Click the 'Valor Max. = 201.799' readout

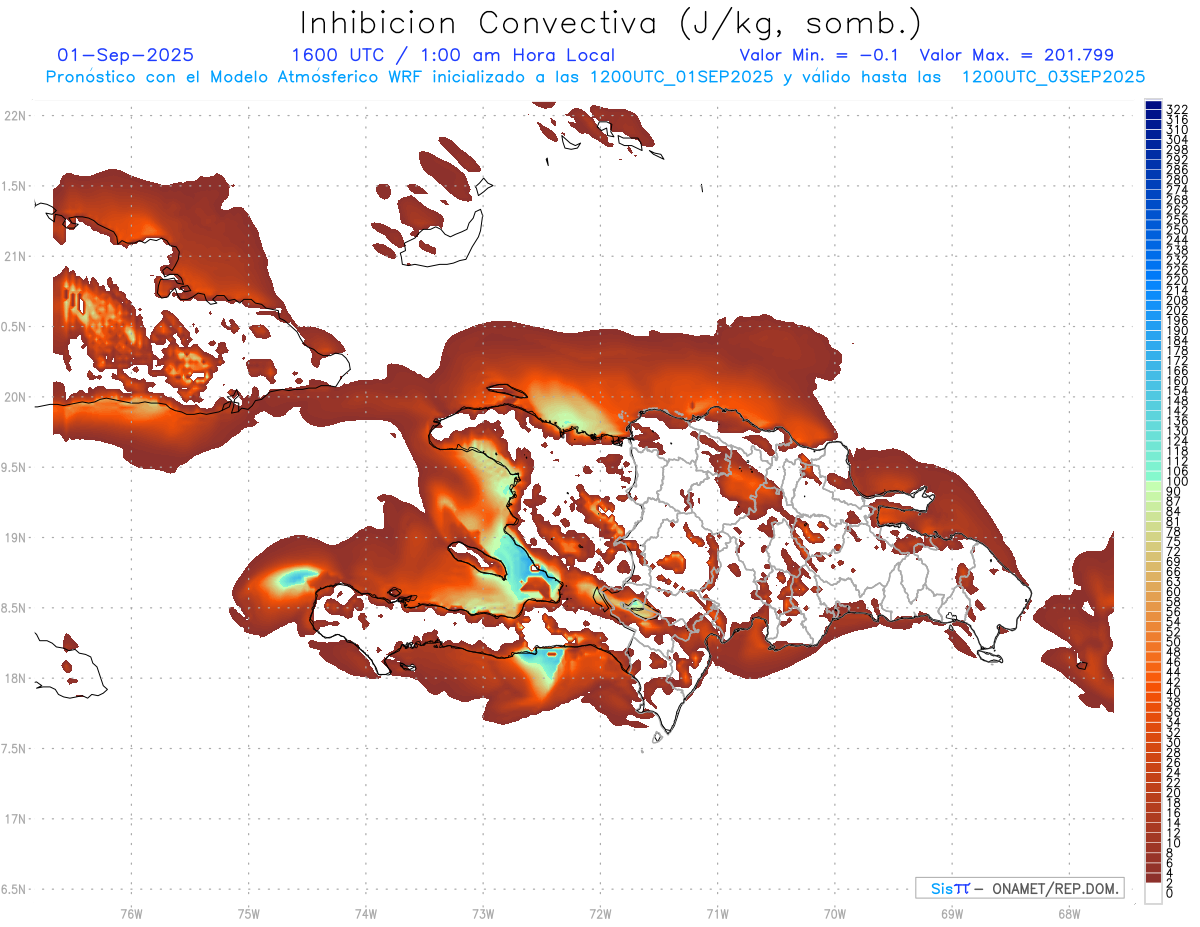pos(1016,55)
